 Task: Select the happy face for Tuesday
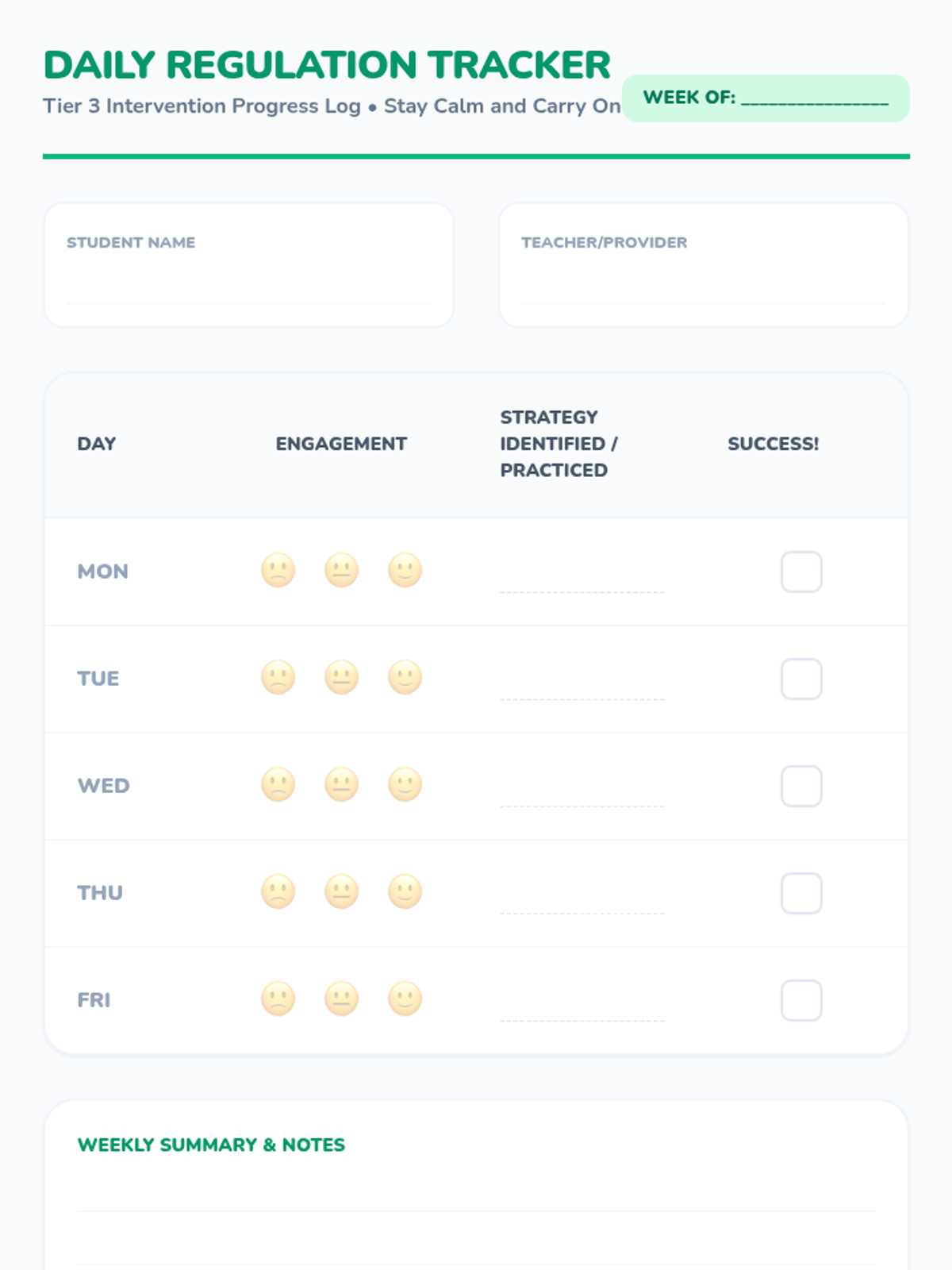pyautogui.click(x=405, y=677)
